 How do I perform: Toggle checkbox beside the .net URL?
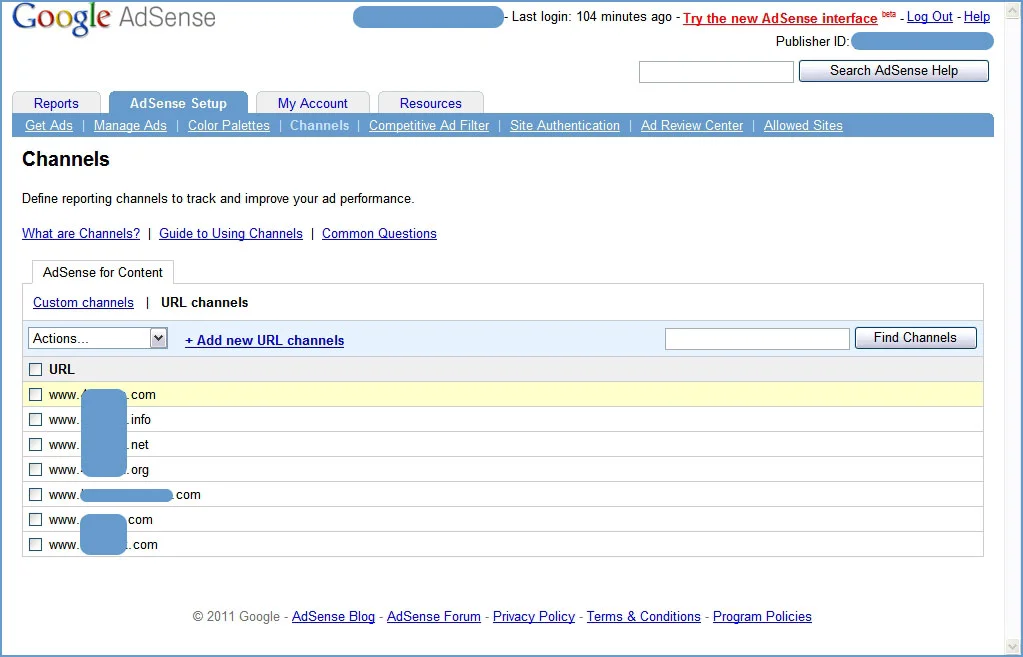[x=36, y=445]
